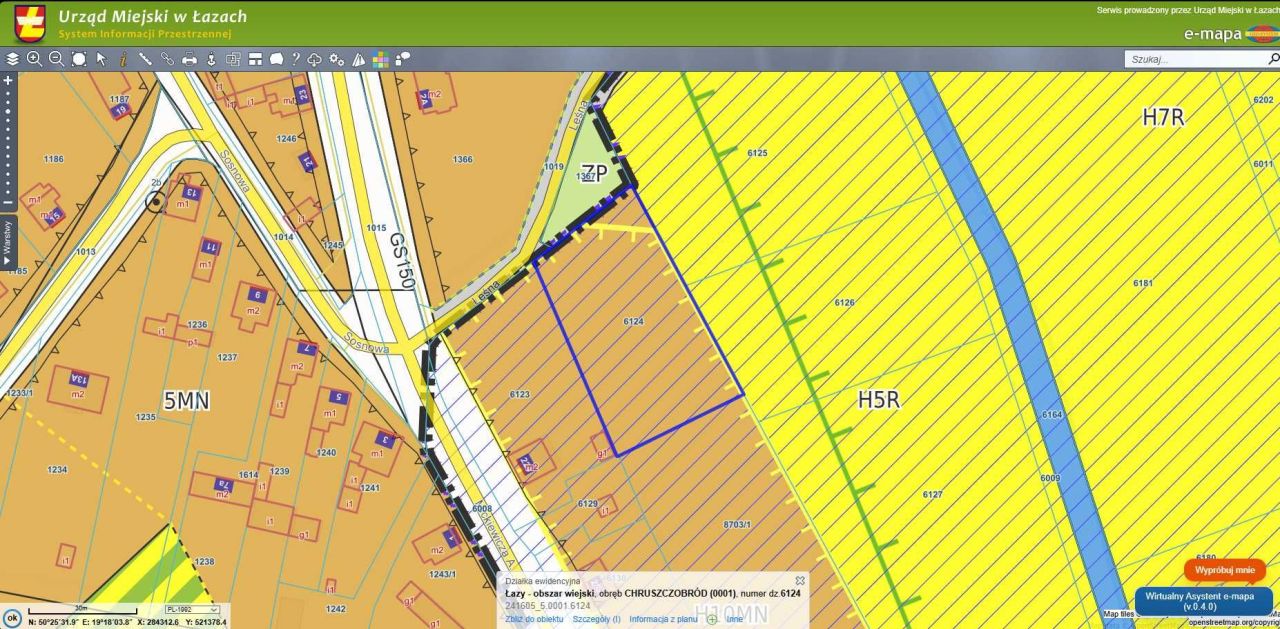Click the cloud download icon

click(x=314, y=59)
